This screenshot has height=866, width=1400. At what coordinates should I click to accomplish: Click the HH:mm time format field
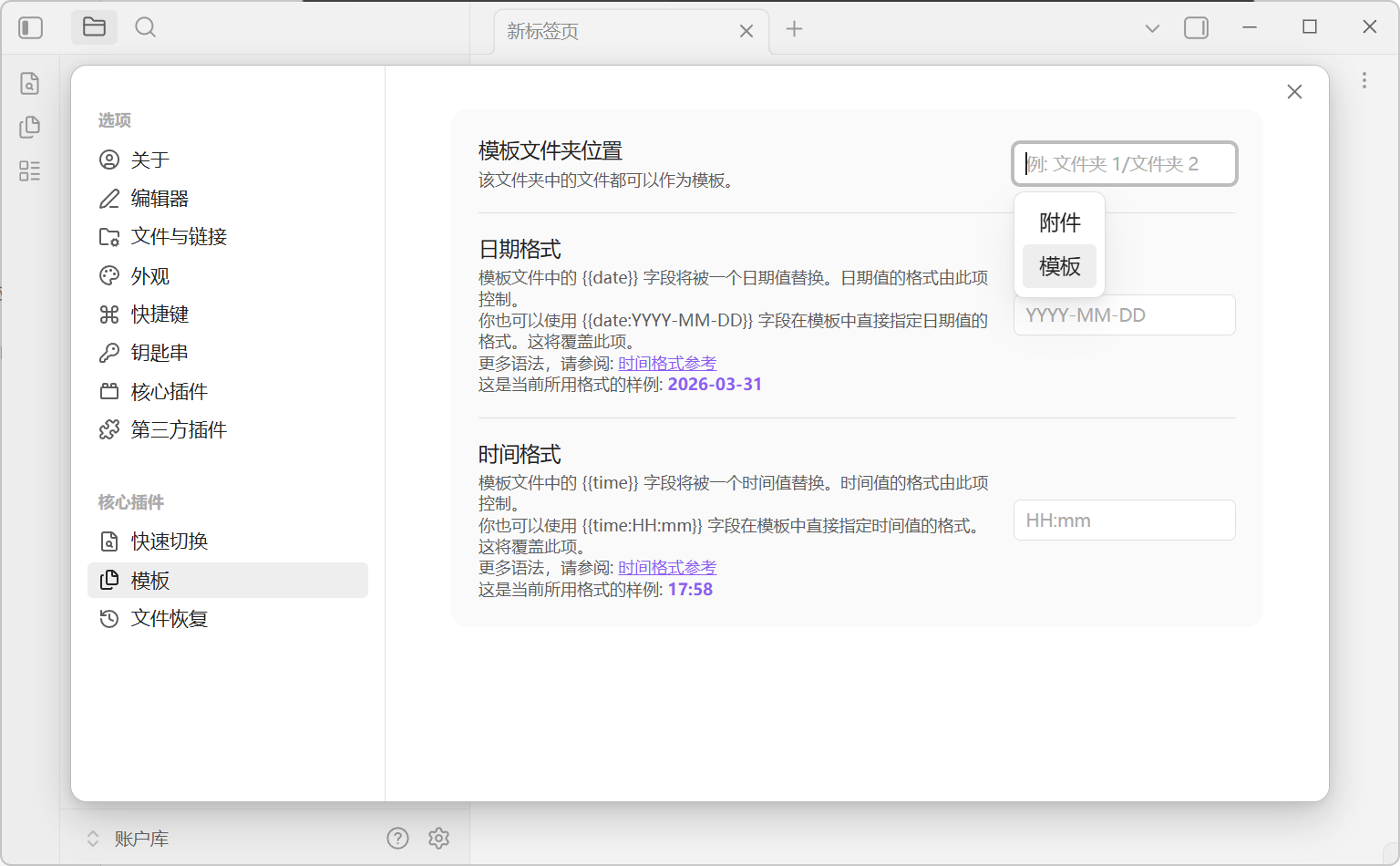[1124, 521]
